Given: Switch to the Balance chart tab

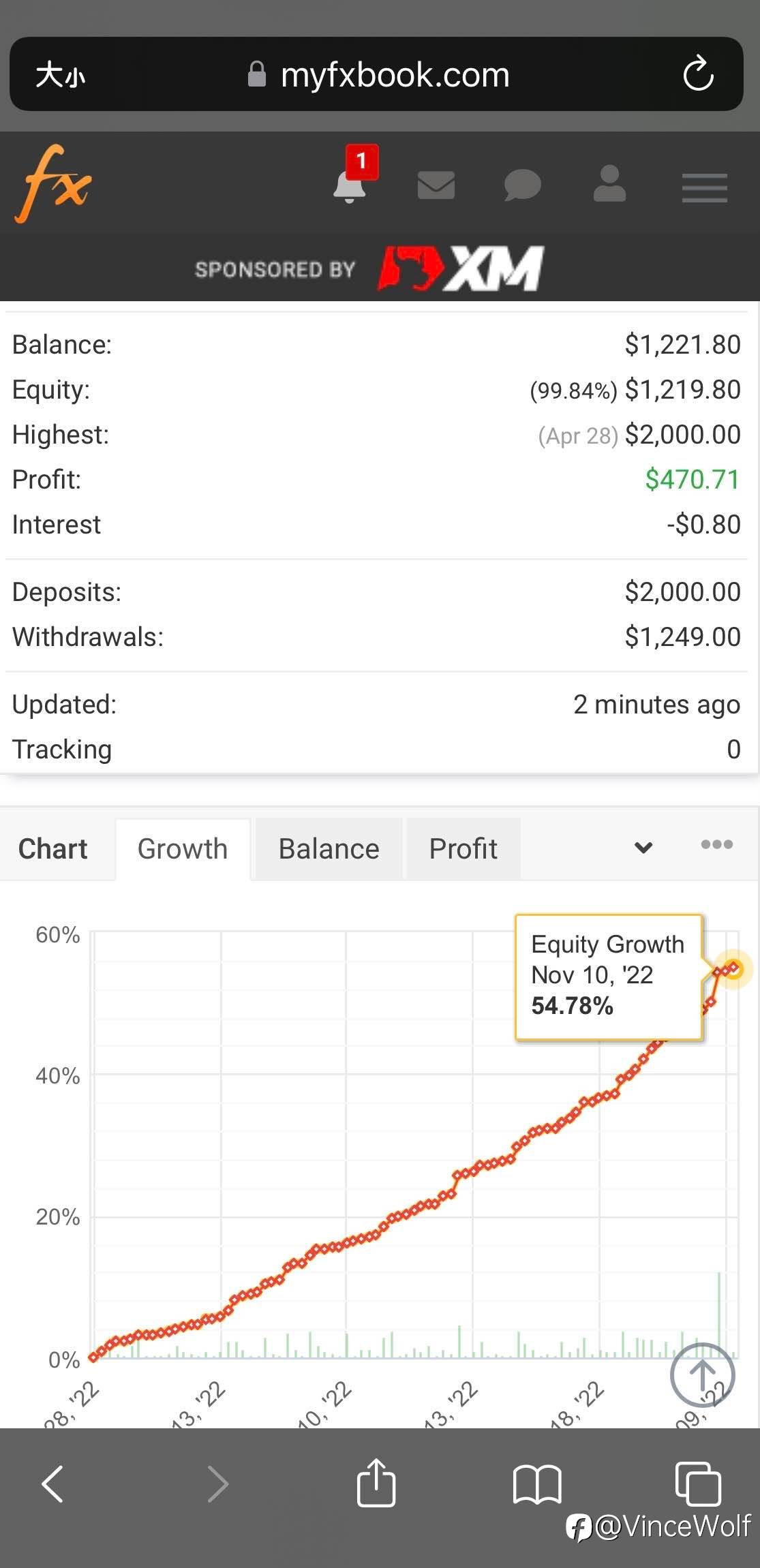Looking at the screenshot, I should click(329, 849).
